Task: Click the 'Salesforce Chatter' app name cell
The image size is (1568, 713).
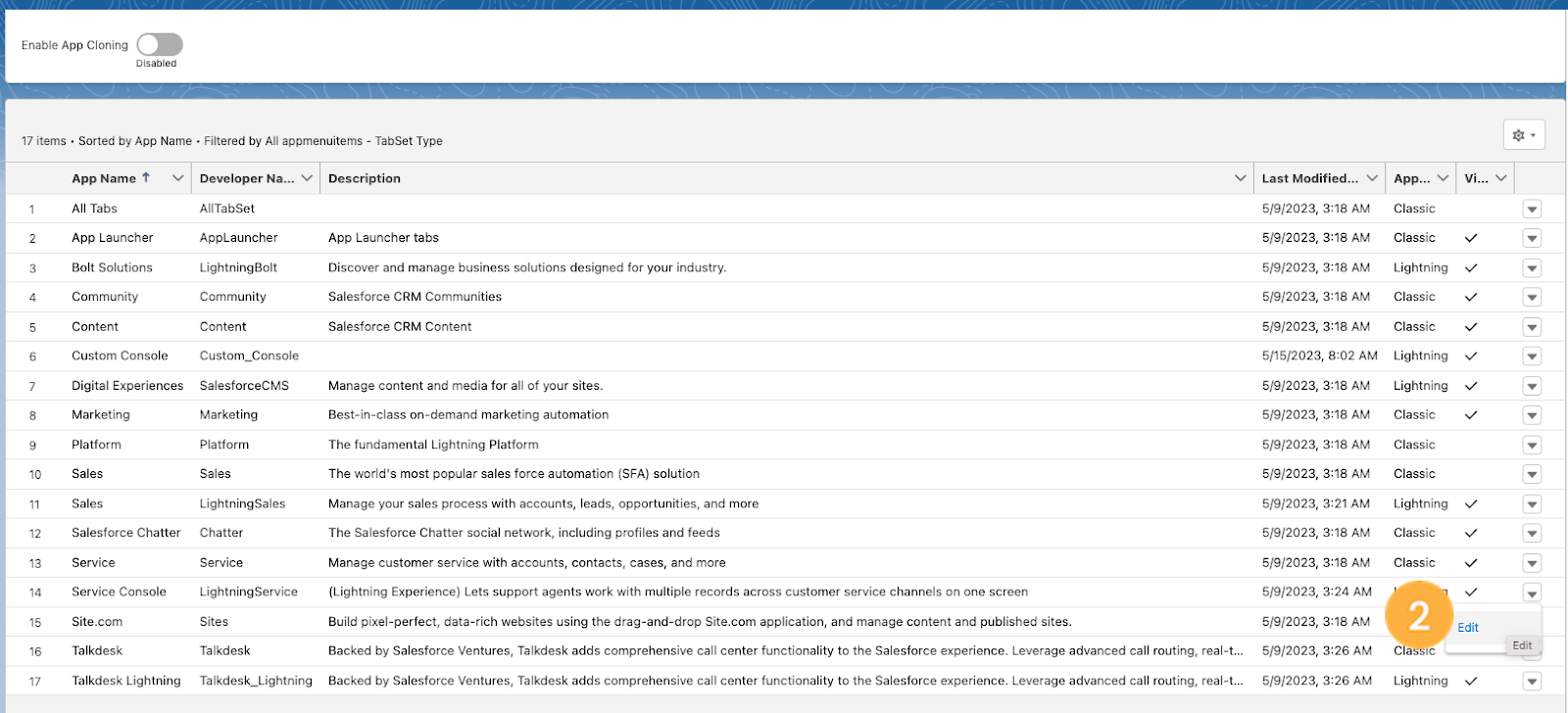Action: tap(126, 533)
